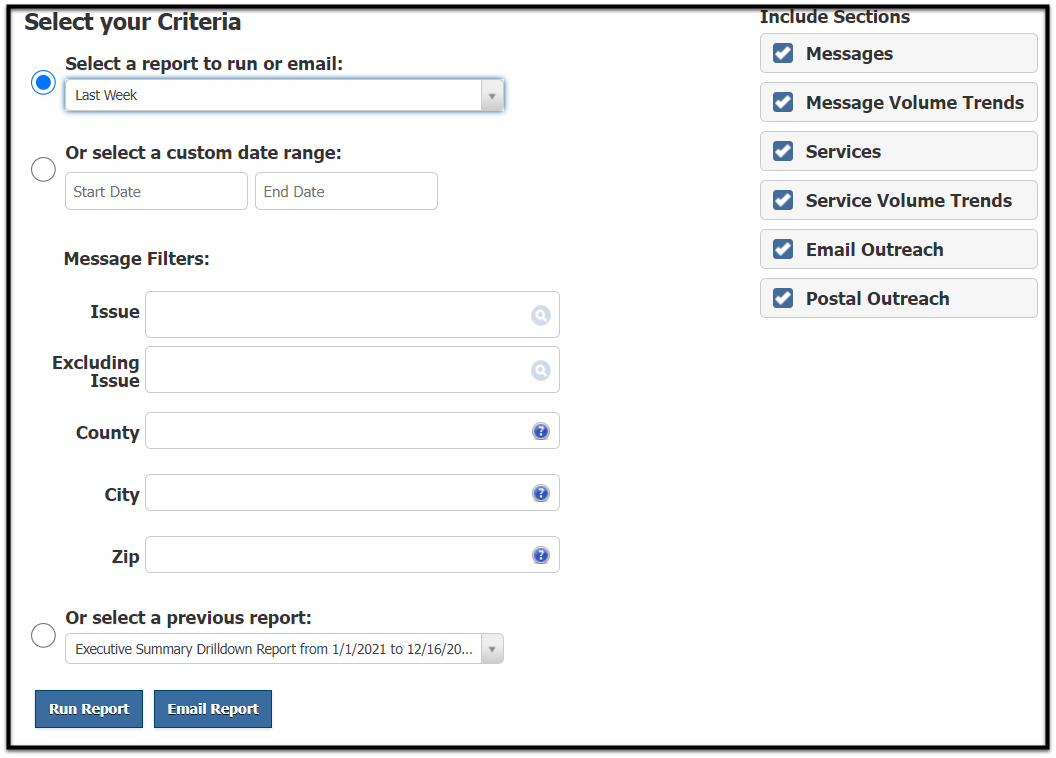Select the report to run radio button

(x=43, y=82)
